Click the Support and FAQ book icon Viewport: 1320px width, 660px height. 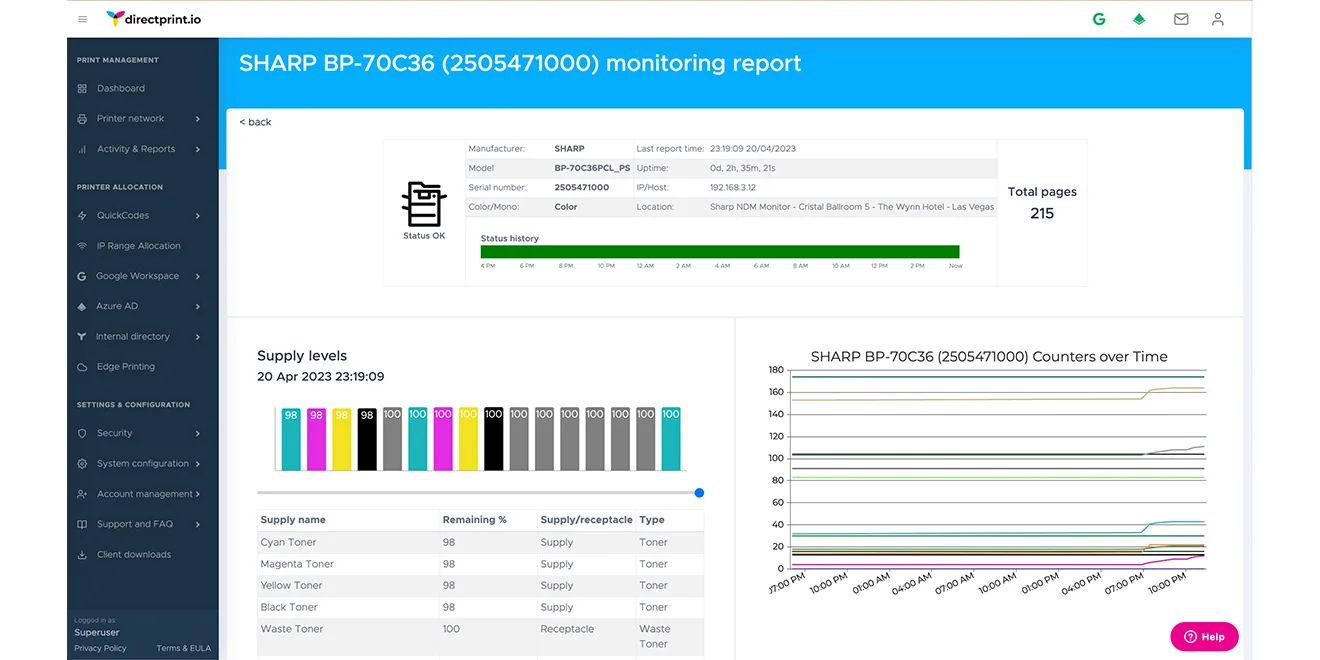coord(82,524)
